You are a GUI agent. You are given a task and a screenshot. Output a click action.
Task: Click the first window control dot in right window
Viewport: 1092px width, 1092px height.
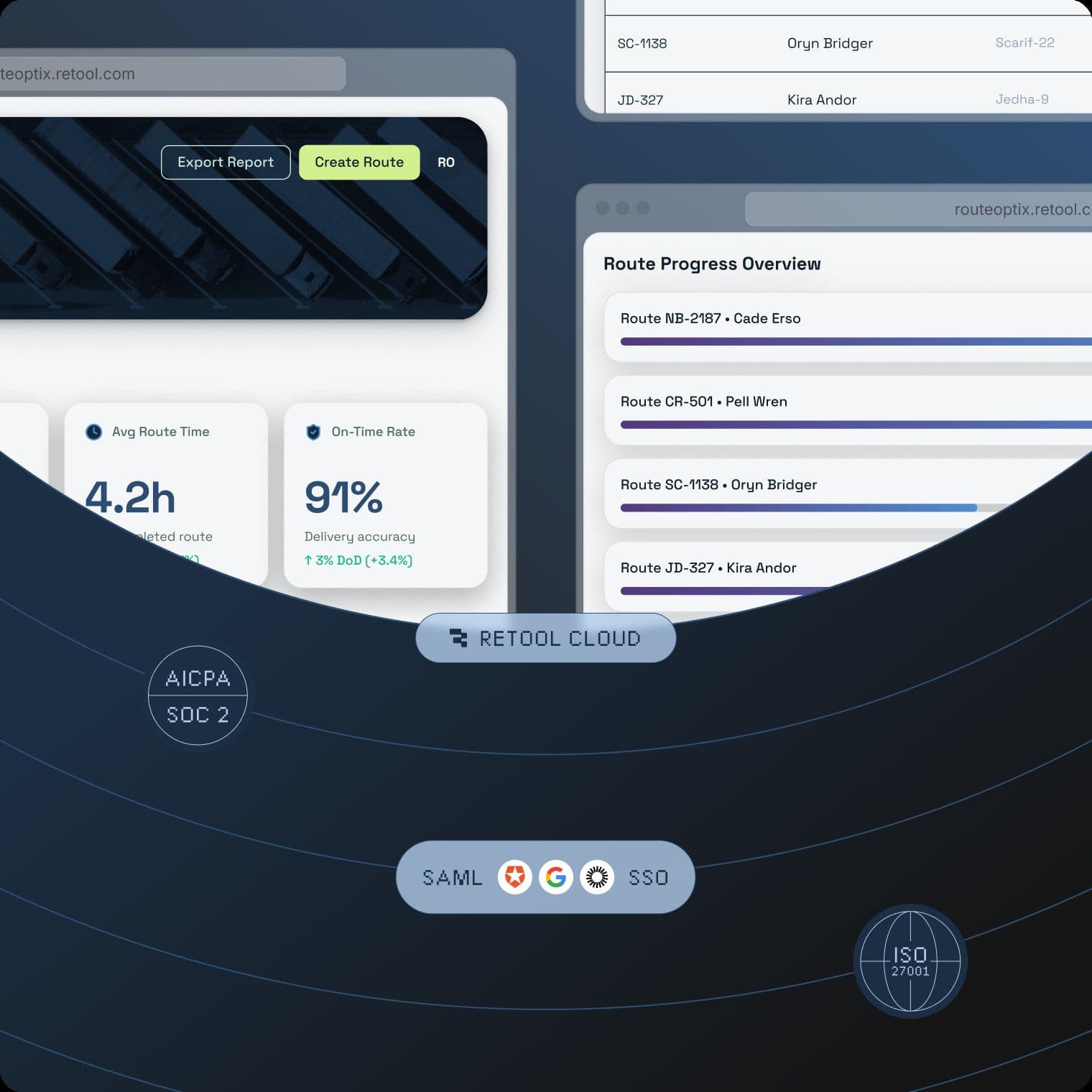click(603, 208)
